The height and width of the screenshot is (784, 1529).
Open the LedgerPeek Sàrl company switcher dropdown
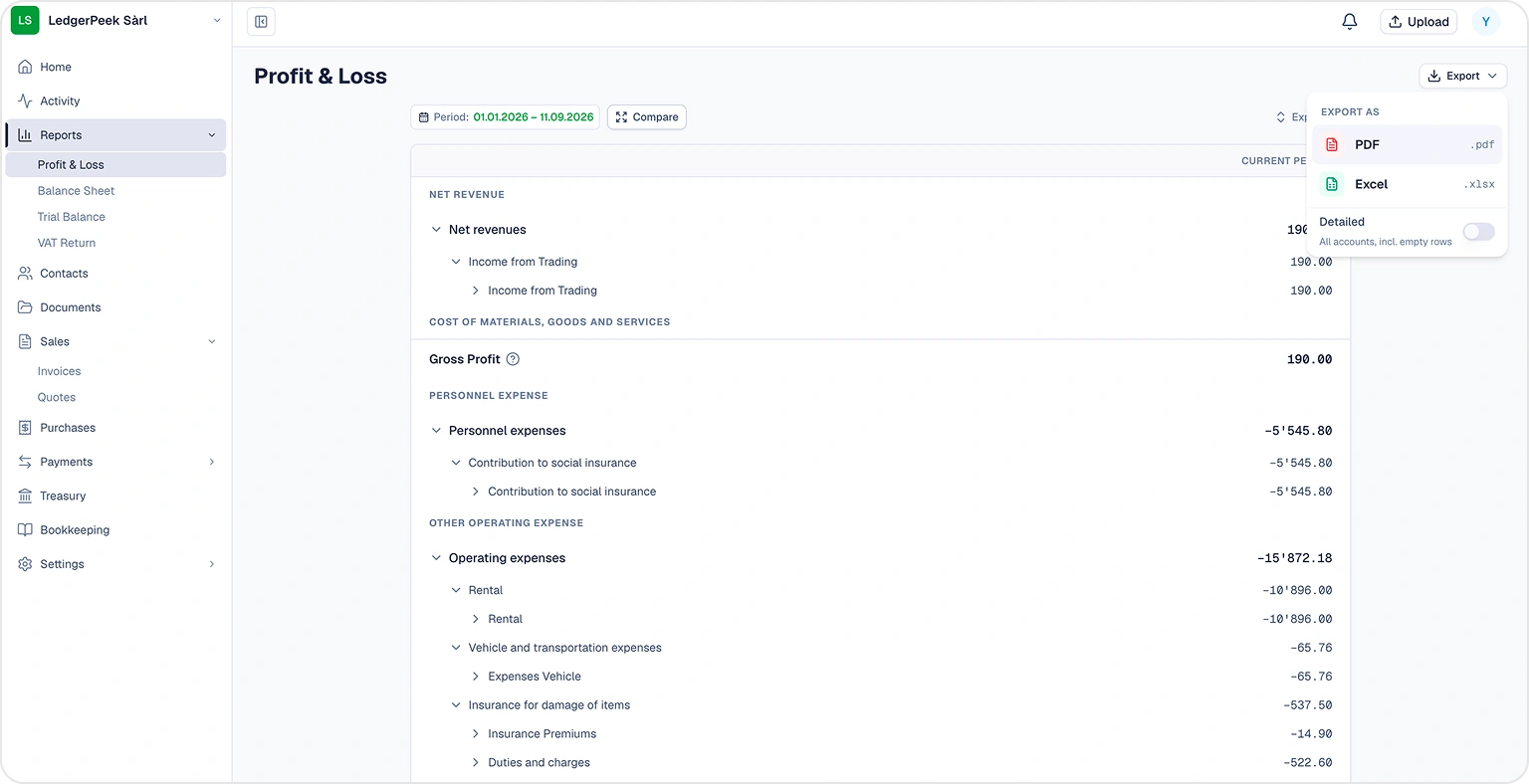click(118, 20)
